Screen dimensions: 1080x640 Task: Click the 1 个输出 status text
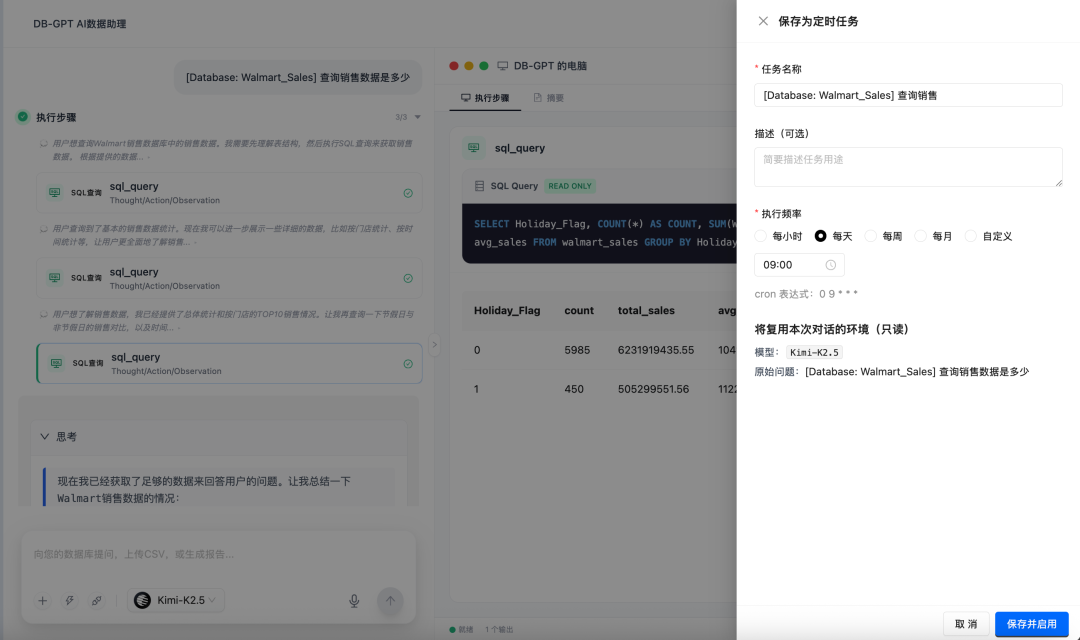coord(499,630)
